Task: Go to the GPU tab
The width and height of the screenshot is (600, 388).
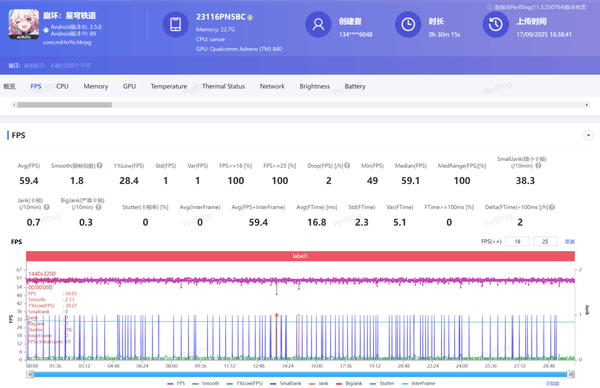Action: point(129,86)
